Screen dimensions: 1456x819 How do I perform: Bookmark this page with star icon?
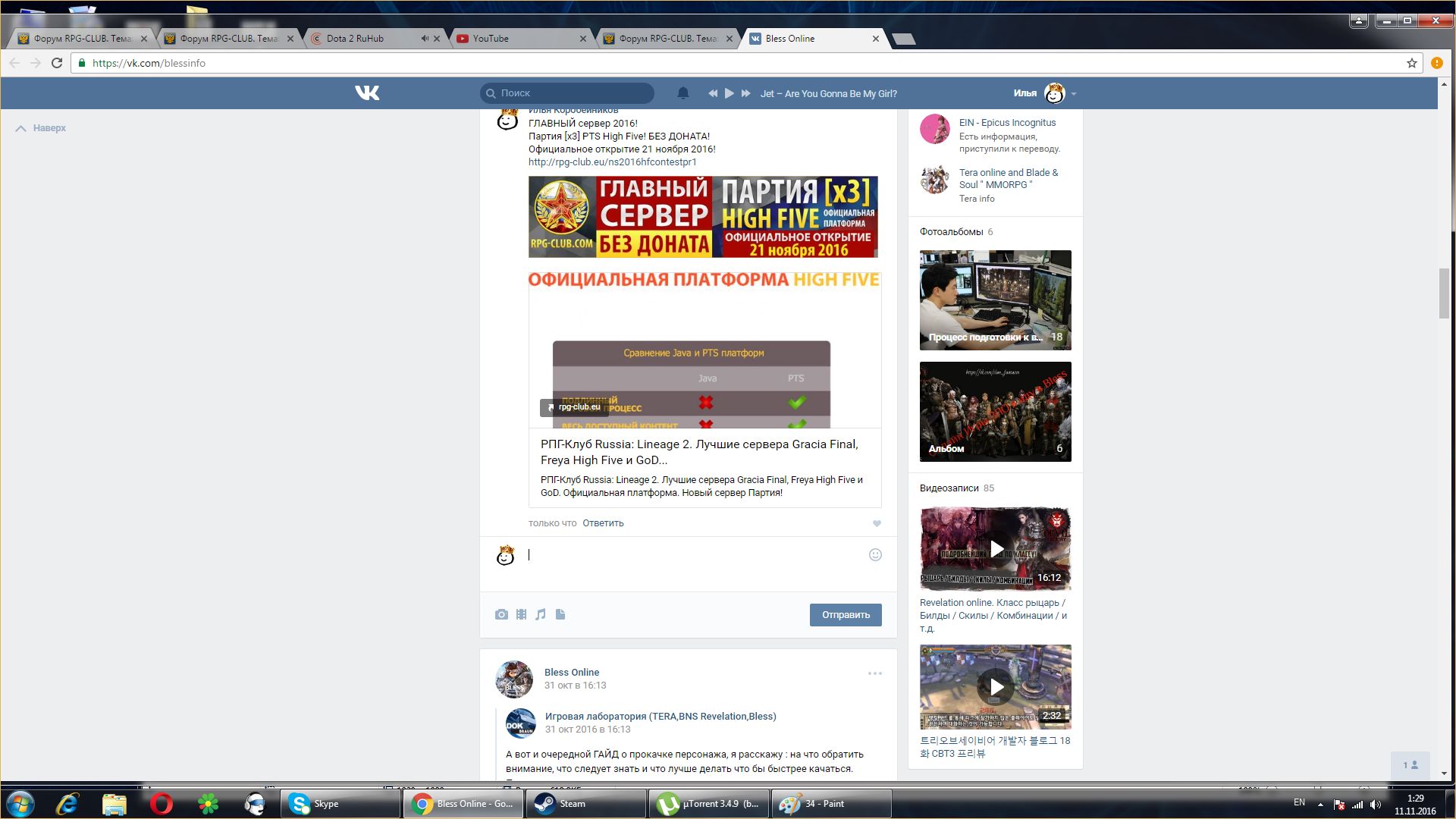1412,63
